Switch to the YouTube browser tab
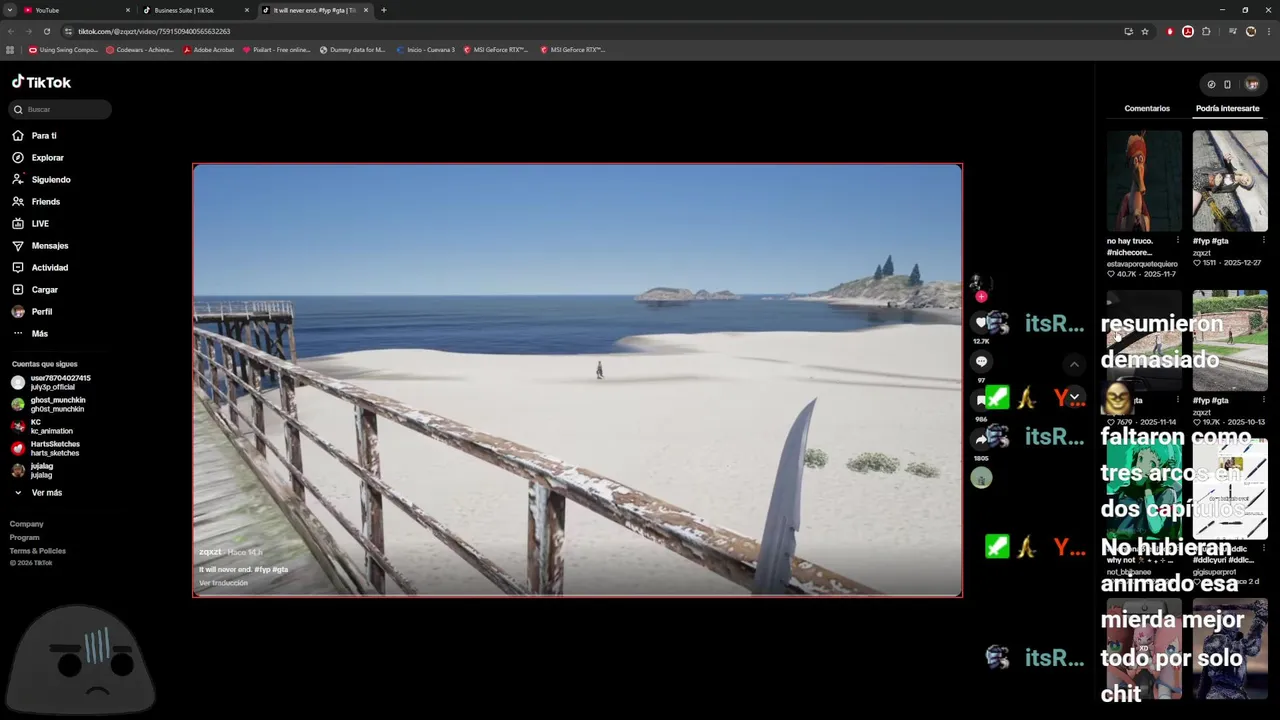This screenshot has height=720, width=1280. pyautogui.click(x=75, y=10)
